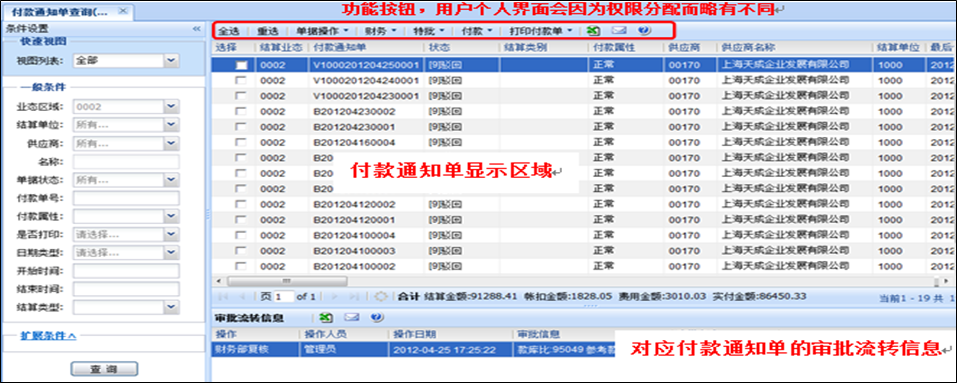Open the 打印付款单 menu
957x383 pixels.
(541, 30)
